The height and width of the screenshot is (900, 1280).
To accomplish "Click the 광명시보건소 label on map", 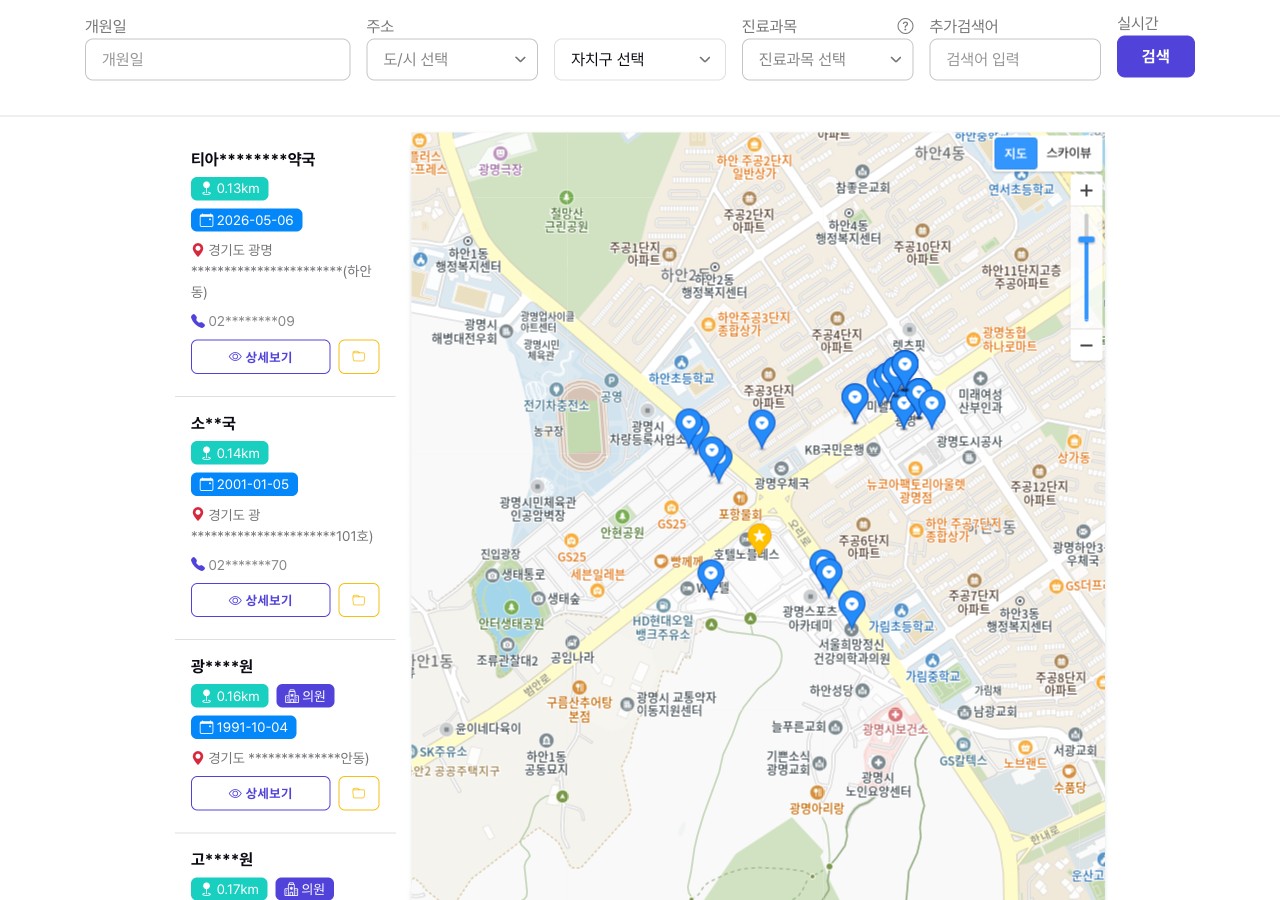I will 895,729.
